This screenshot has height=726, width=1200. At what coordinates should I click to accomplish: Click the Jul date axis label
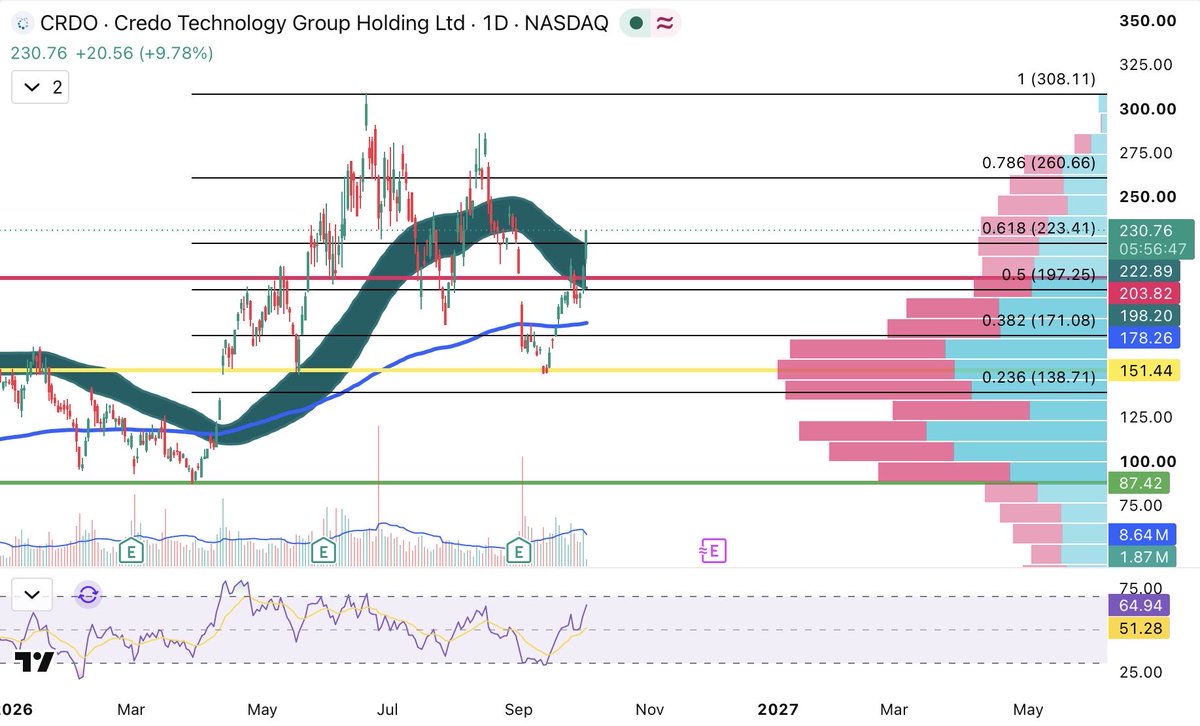[387, 710]
